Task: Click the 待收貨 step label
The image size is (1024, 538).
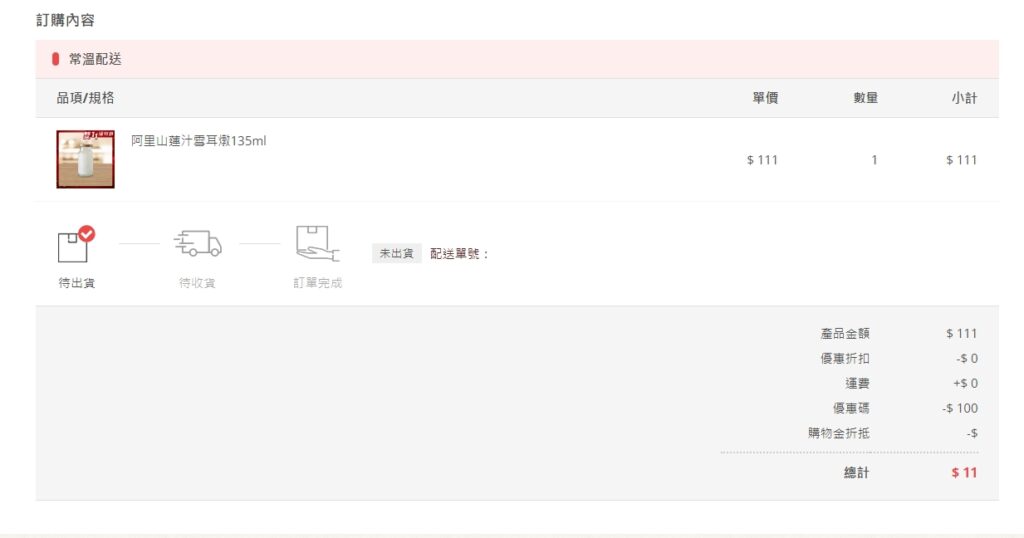Action: click(x=197, y=283)
